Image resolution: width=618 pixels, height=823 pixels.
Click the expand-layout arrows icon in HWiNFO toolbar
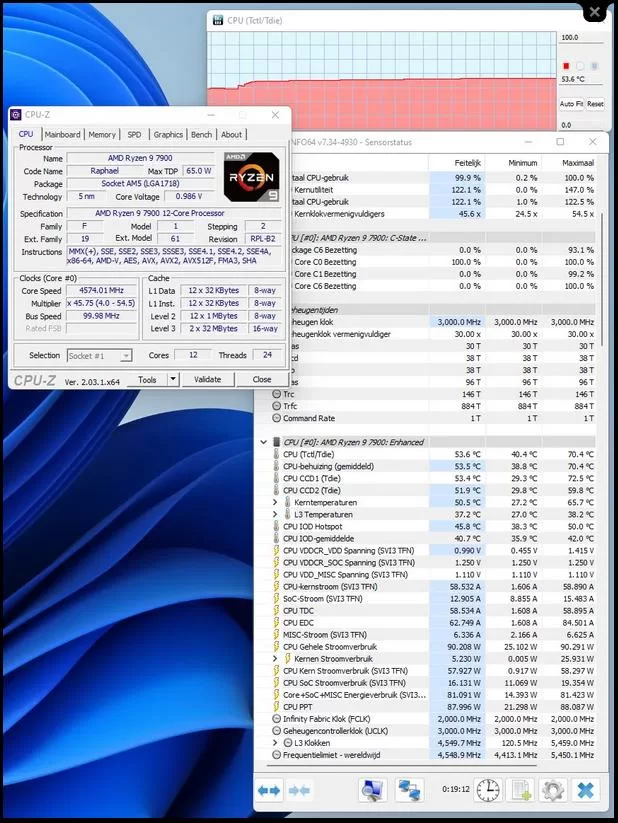(269, 790)
